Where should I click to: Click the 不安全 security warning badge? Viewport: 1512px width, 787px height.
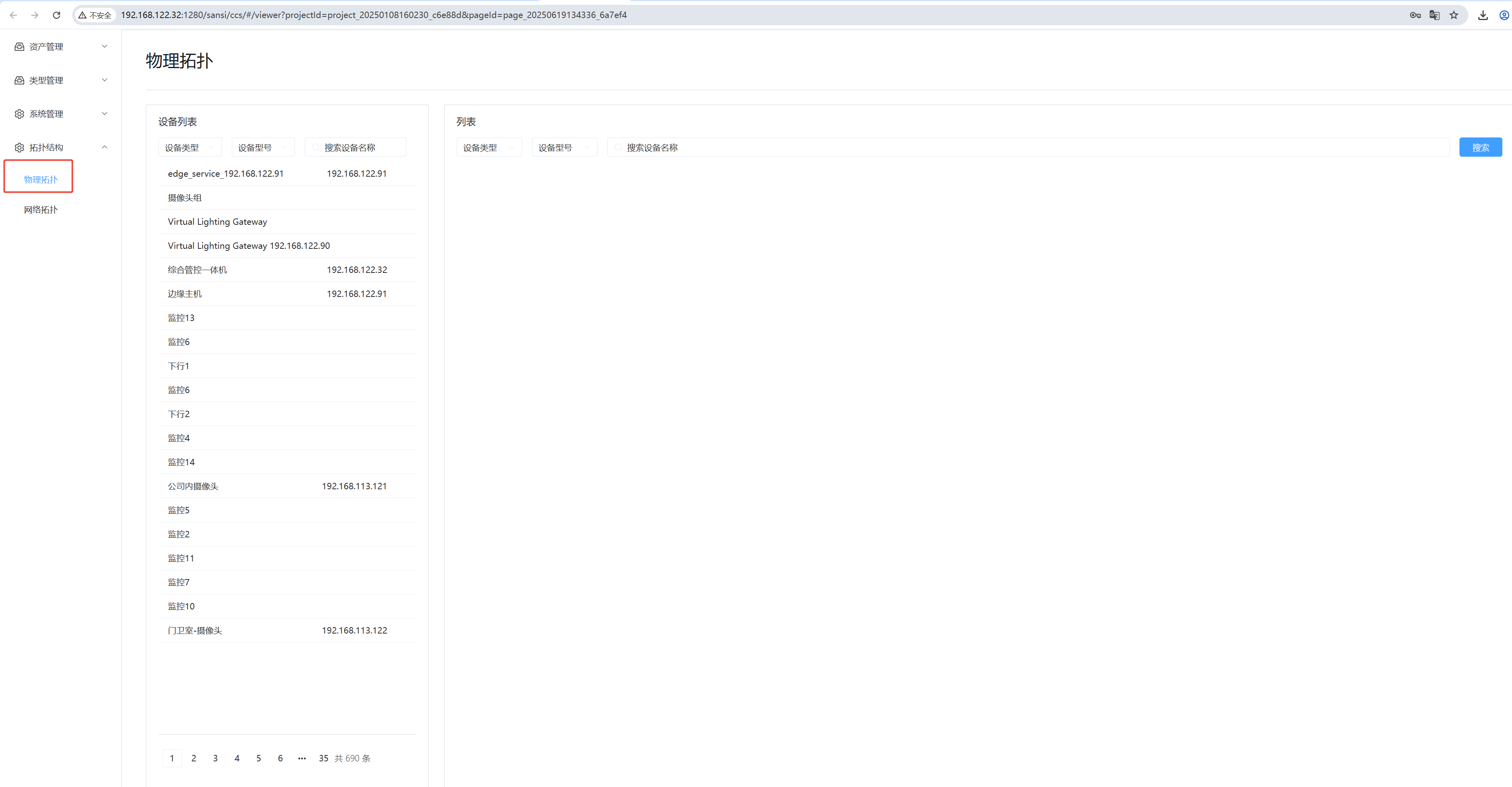click(95, 15)
